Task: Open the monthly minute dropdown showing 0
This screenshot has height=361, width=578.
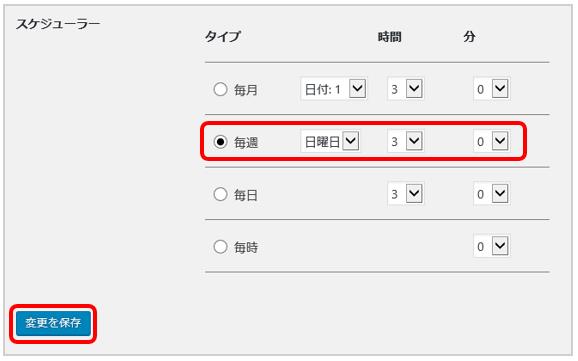Action: [492, 89]
